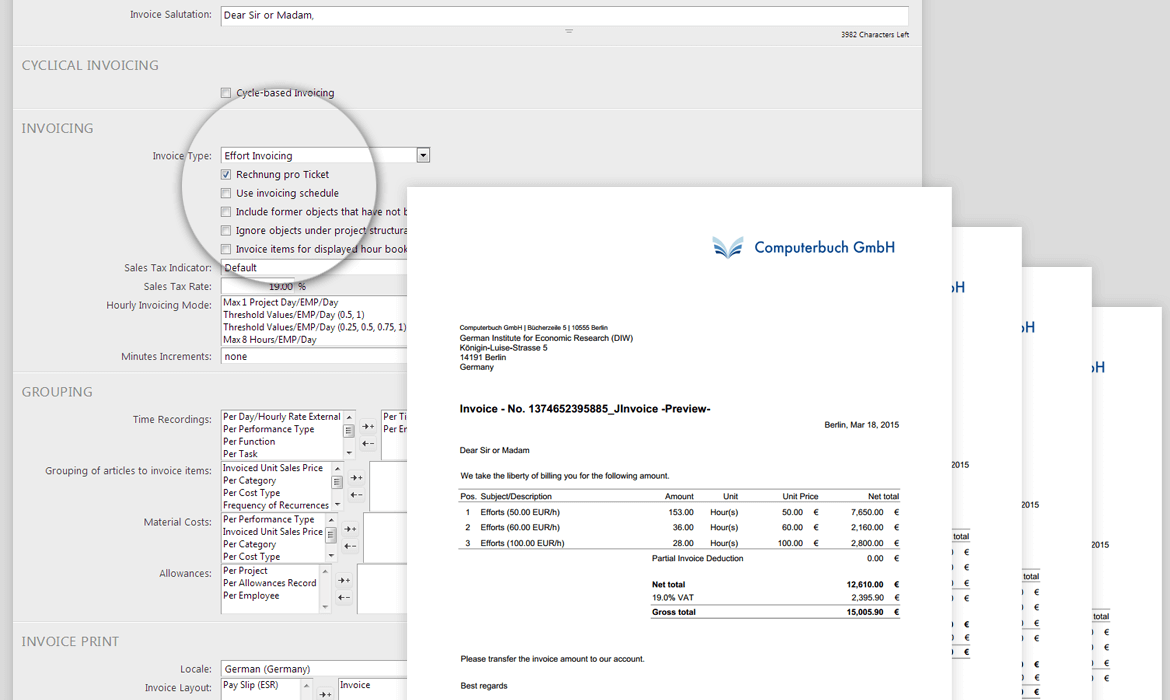The image size is (1170, 700).
Task: Remove Allowances grouping with arrow-minus button
Action: [x=344, y=597]
